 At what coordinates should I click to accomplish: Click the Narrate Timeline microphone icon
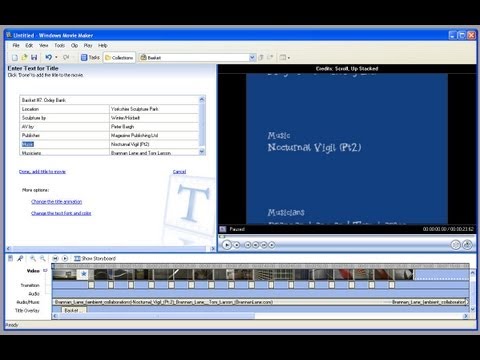20,258
